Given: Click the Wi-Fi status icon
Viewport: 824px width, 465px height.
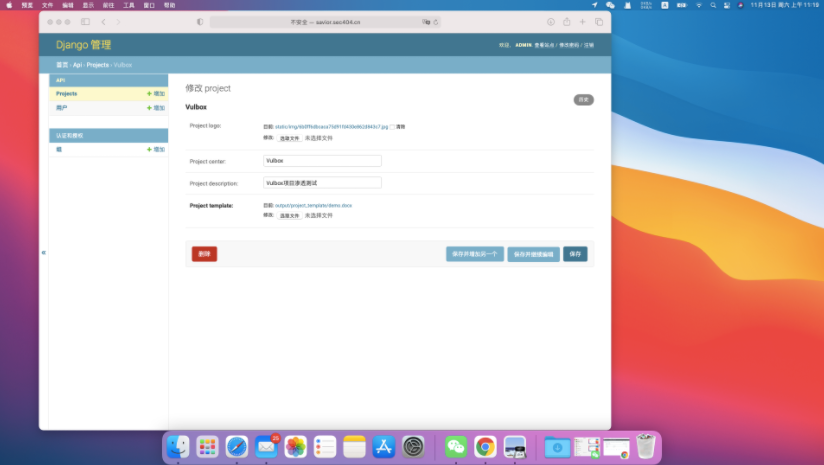Looking at the screenshot, I should coord(699,5).
